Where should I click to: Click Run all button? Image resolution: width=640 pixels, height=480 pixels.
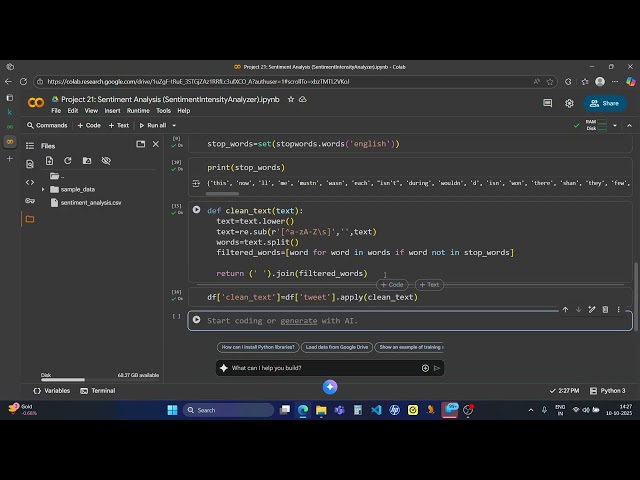pyautogui.click(x=153, y=125)
